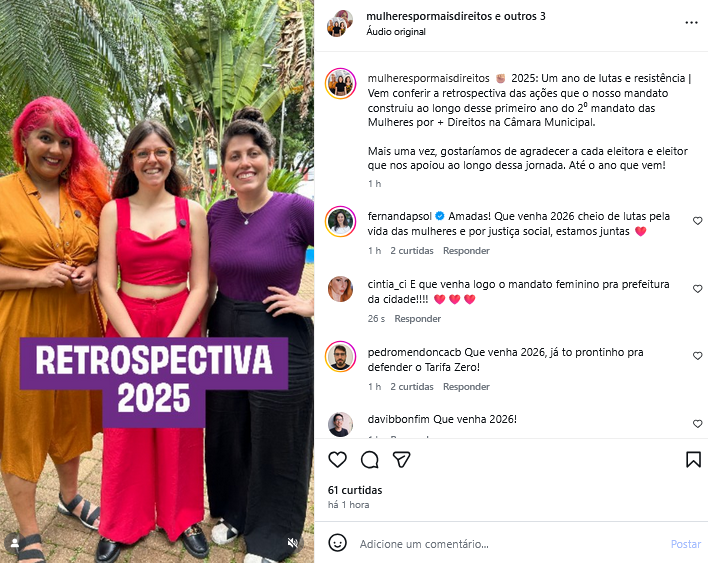Open fernandapsol's profile picture

340,221
